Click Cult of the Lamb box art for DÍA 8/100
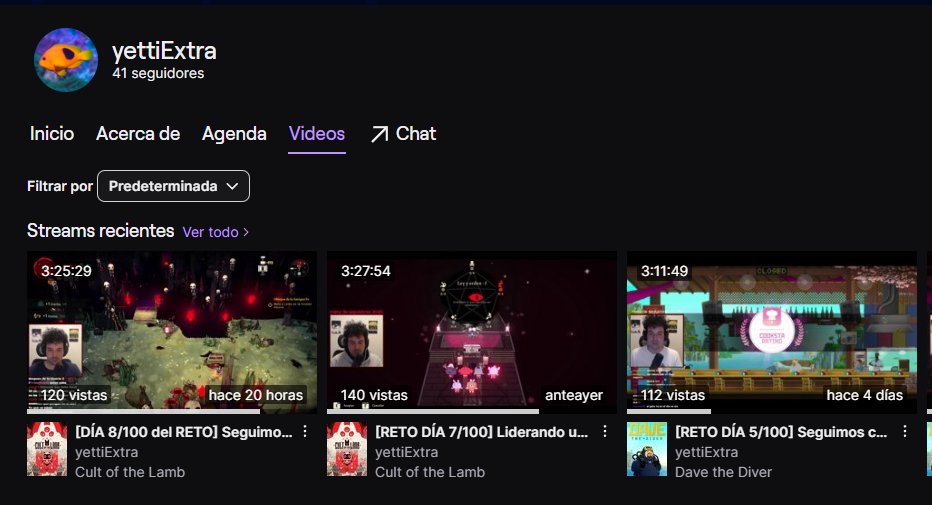The image size is (932, 505). (47, 449)
